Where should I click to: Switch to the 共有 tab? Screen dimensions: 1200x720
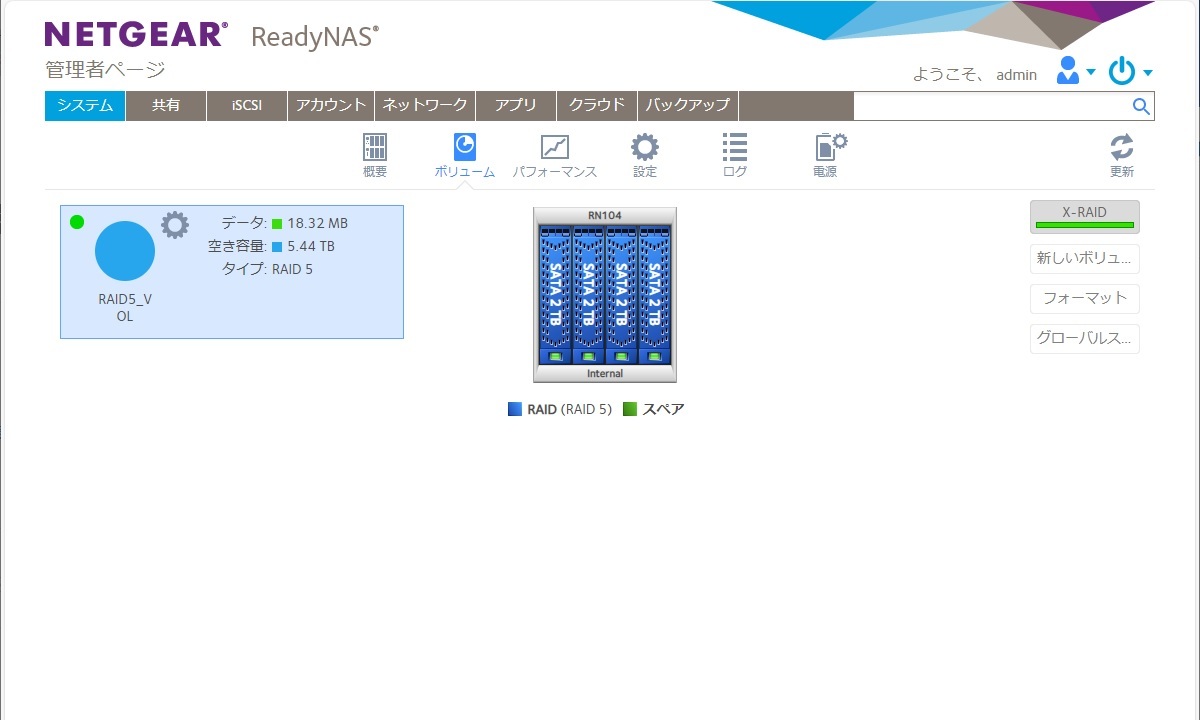(x=166, y=106)
